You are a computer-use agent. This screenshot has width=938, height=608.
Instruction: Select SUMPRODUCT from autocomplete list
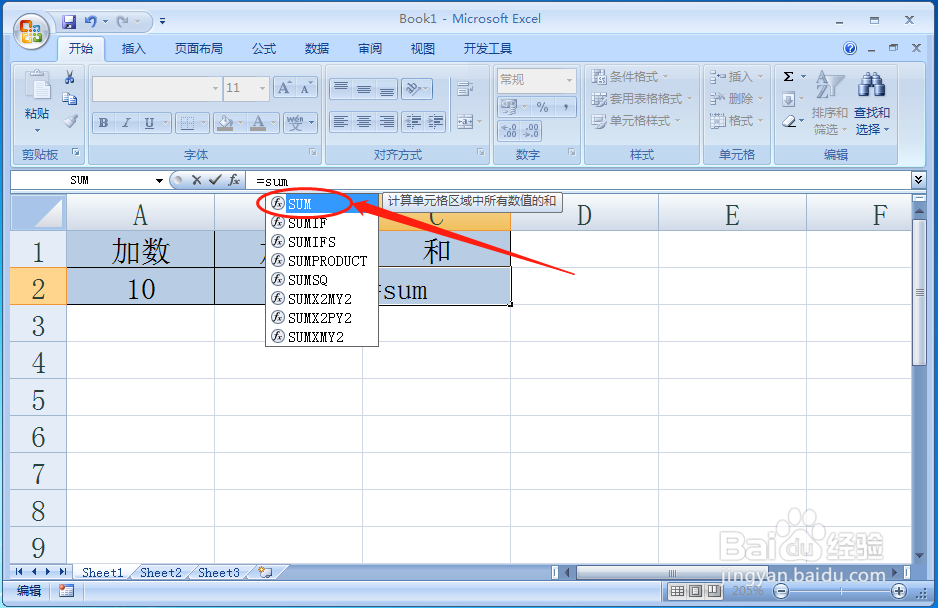tap(322, 261)
